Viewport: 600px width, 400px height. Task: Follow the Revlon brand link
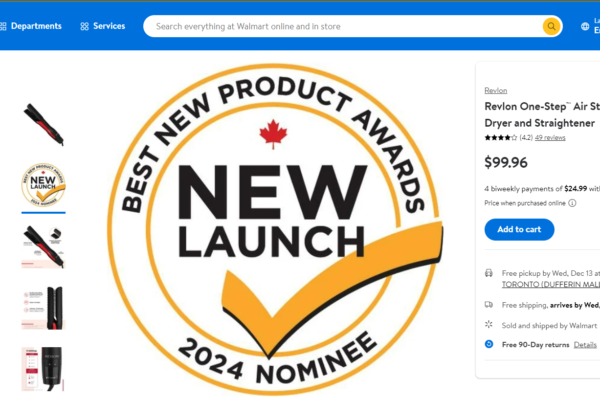tap(495, 90)
